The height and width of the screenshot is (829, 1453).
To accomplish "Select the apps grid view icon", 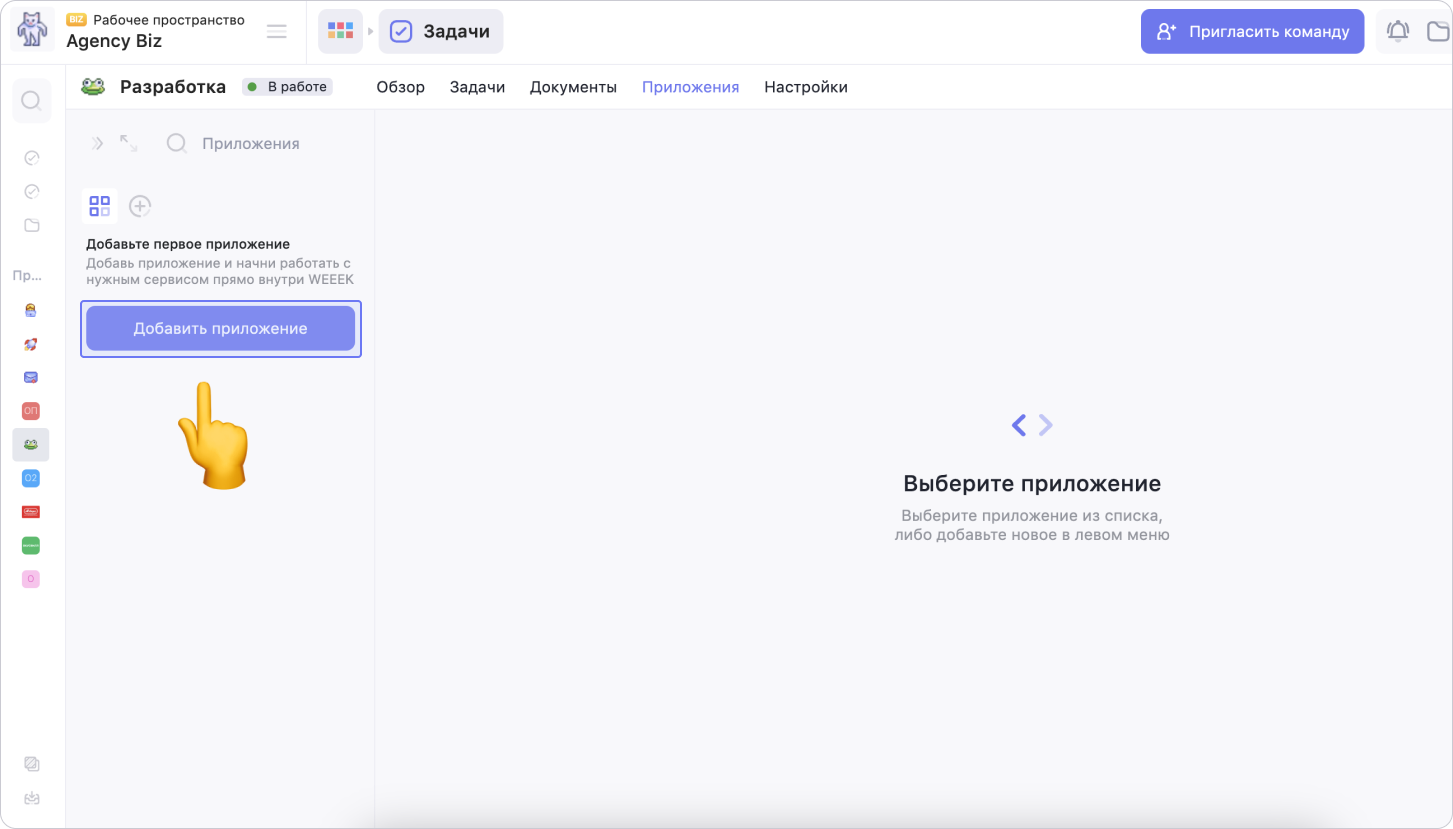I will click(x=99, y=206).
